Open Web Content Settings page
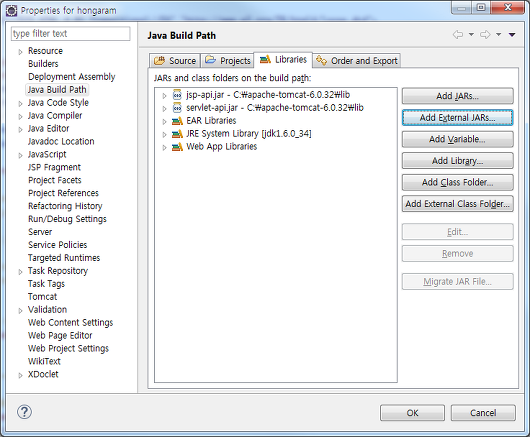The width and height of the screenshot is (530, 437). [x=71, y=323]
